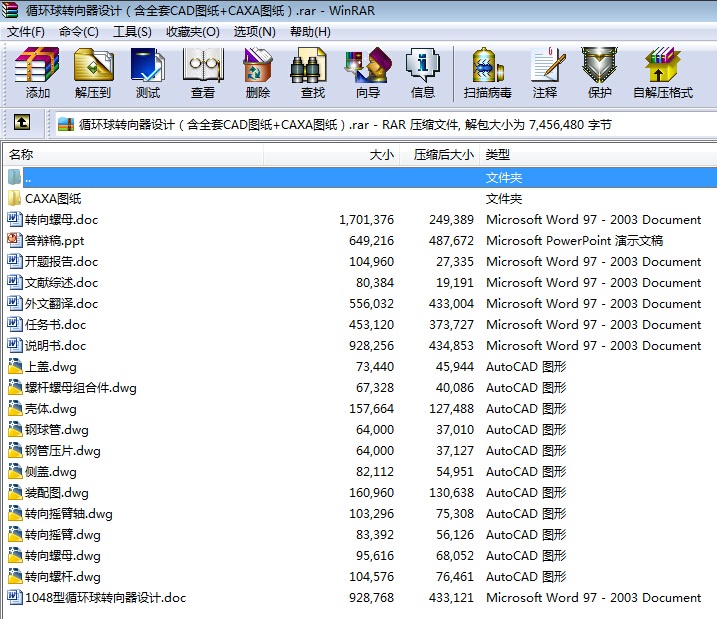The image size is (717, 619).
Task: Open the 文件(F) menu
Action: coord(26,32)
